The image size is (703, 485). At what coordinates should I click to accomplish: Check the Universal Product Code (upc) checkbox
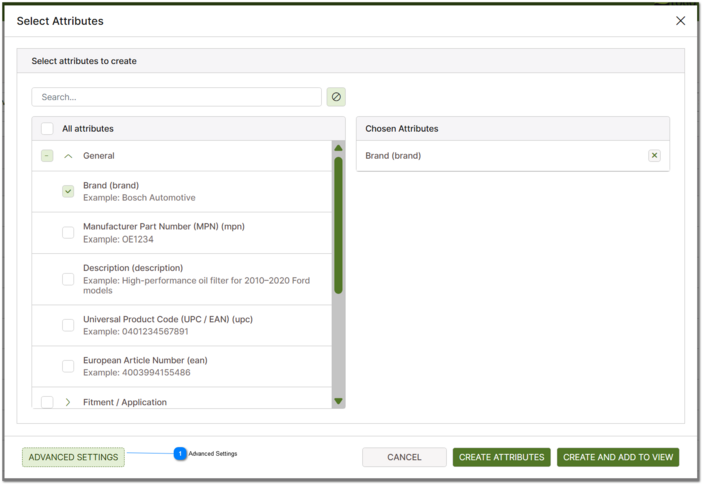(x=68, y=325)
